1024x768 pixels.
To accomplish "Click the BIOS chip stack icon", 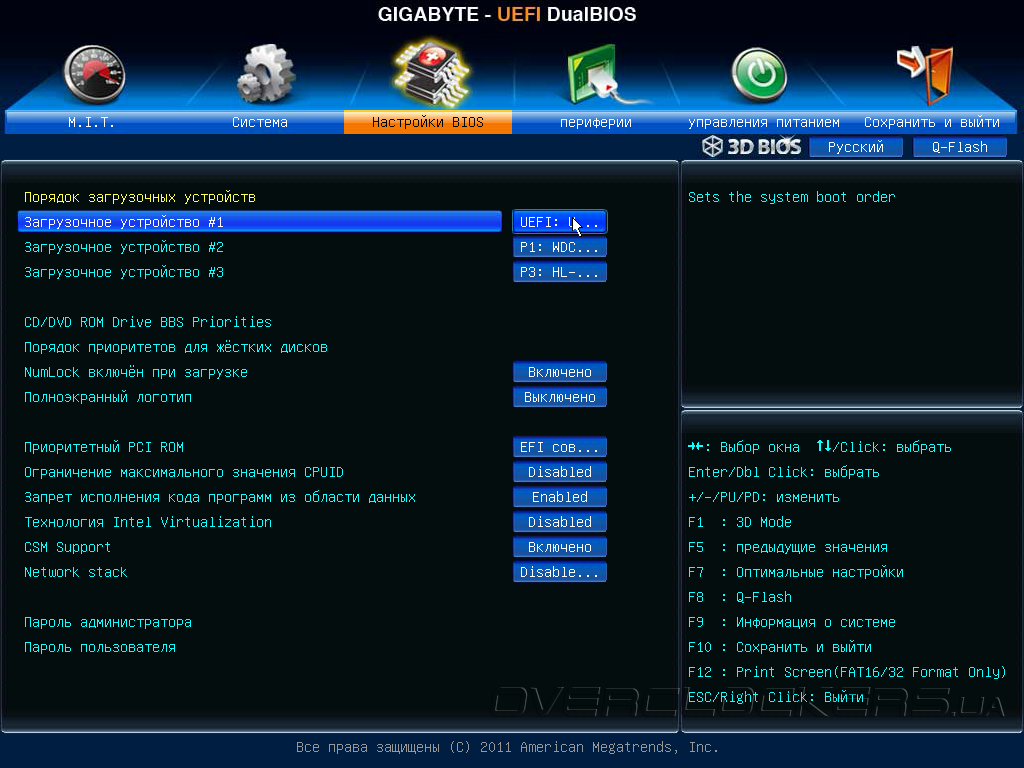I will pos(432,72).
